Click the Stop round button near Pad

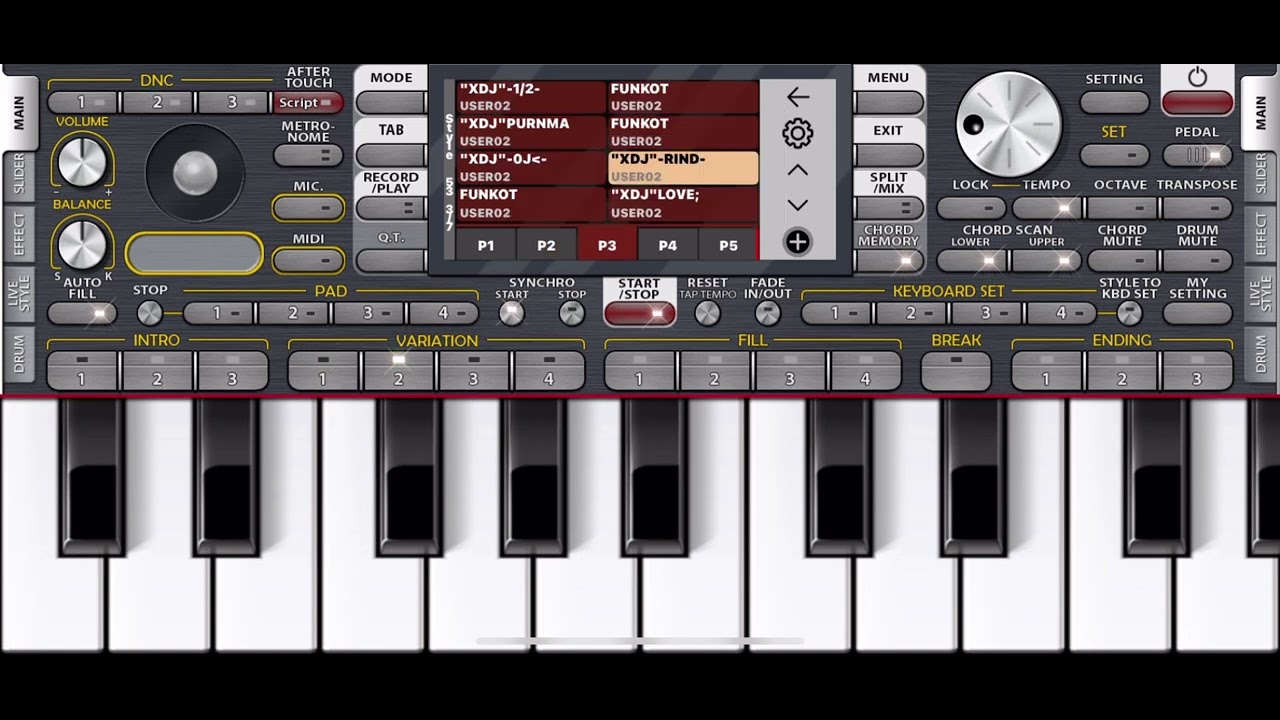coord(149,313)
